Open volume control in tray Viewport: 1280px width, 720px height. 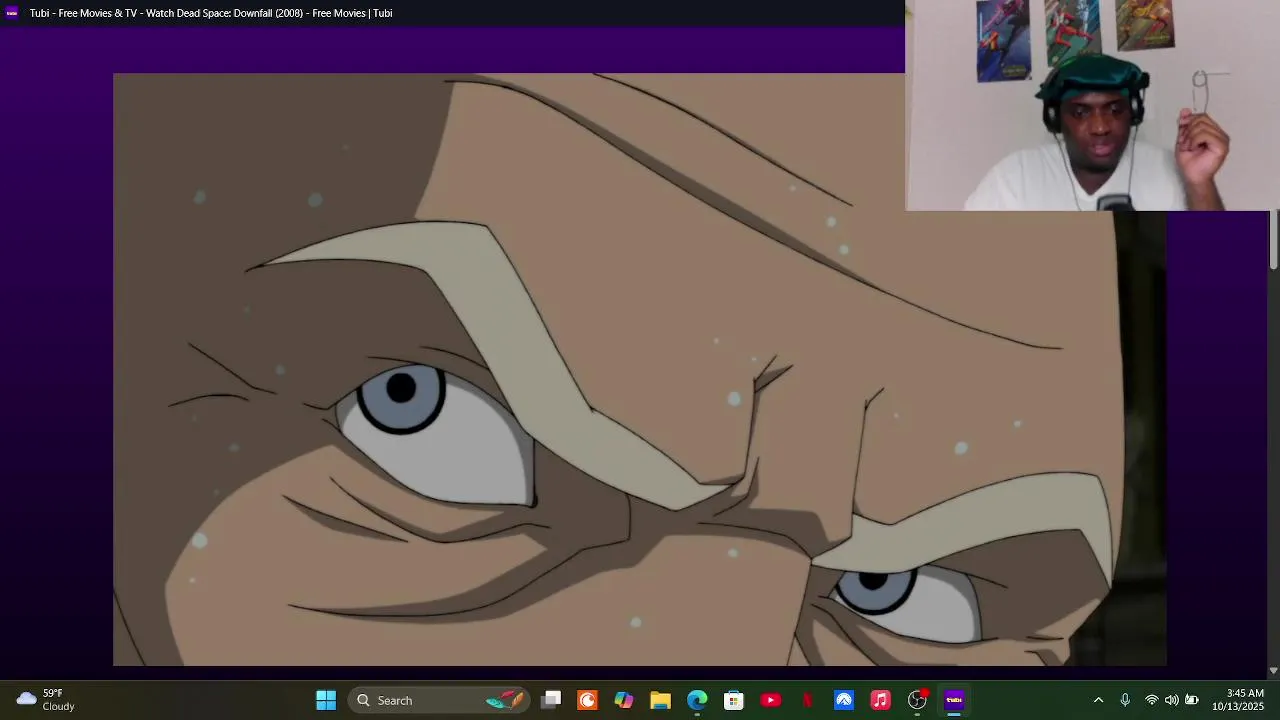coord(1171,700)
